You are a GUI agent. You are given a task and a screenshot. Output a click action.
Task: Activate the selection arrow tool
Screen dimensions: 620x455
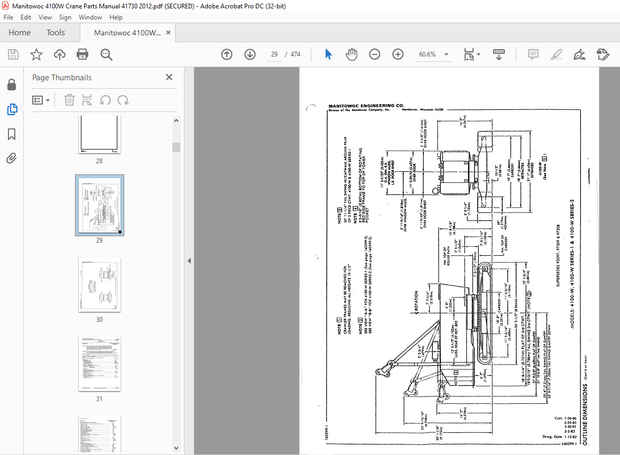(329, 54)
